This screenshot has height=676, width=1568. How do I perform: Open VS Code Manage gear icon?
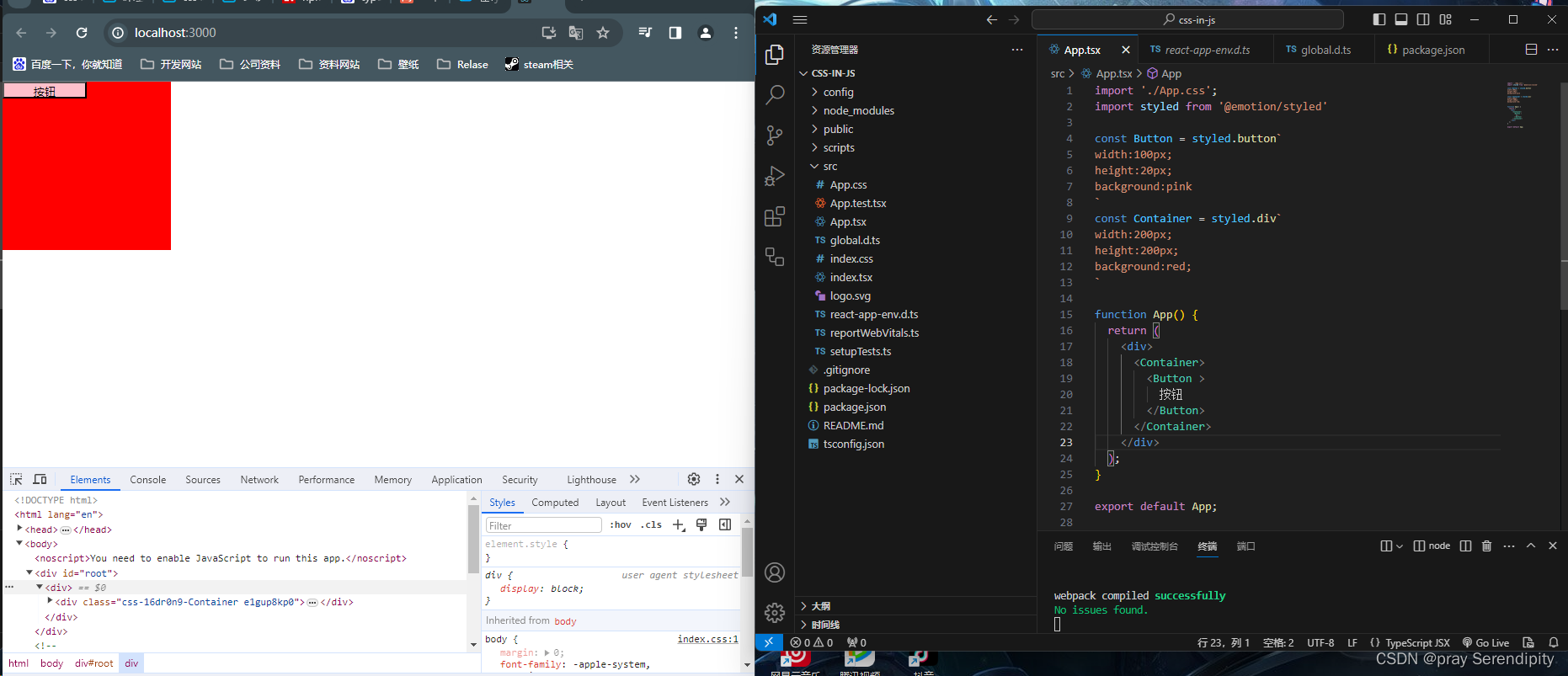point(775,613)
